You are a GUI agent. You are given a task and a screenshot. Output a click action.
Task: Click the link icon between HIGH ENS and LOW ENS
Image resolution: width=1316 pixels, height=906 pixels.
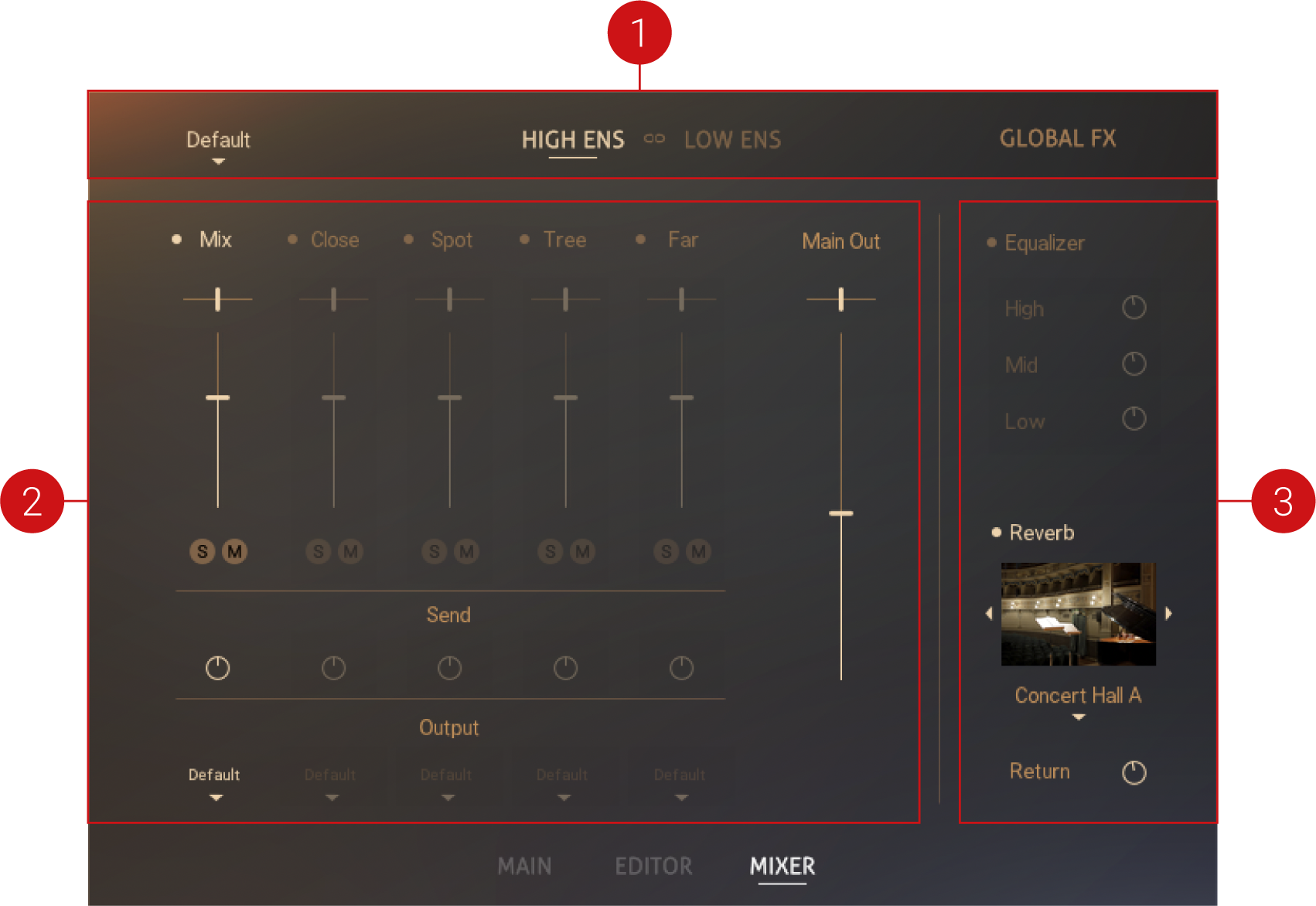tap(654, 139)
